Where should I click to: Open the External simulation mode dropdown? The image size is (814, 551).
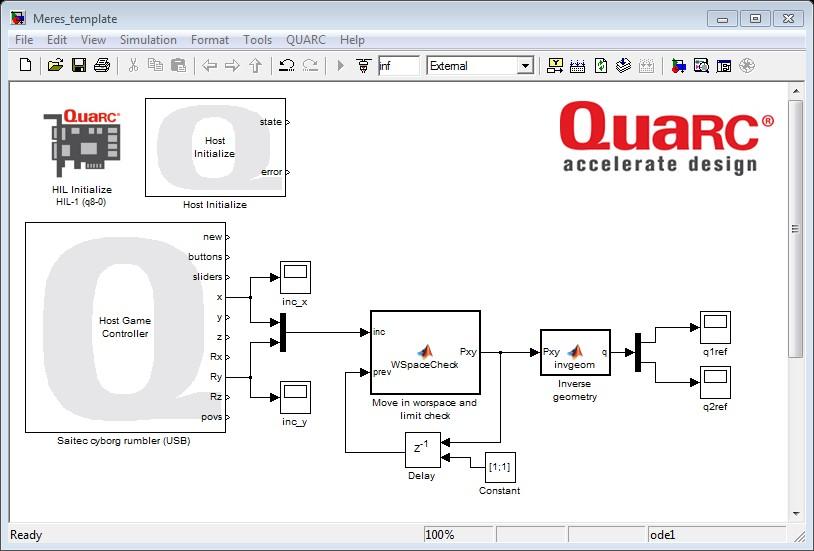click(525, 66)
